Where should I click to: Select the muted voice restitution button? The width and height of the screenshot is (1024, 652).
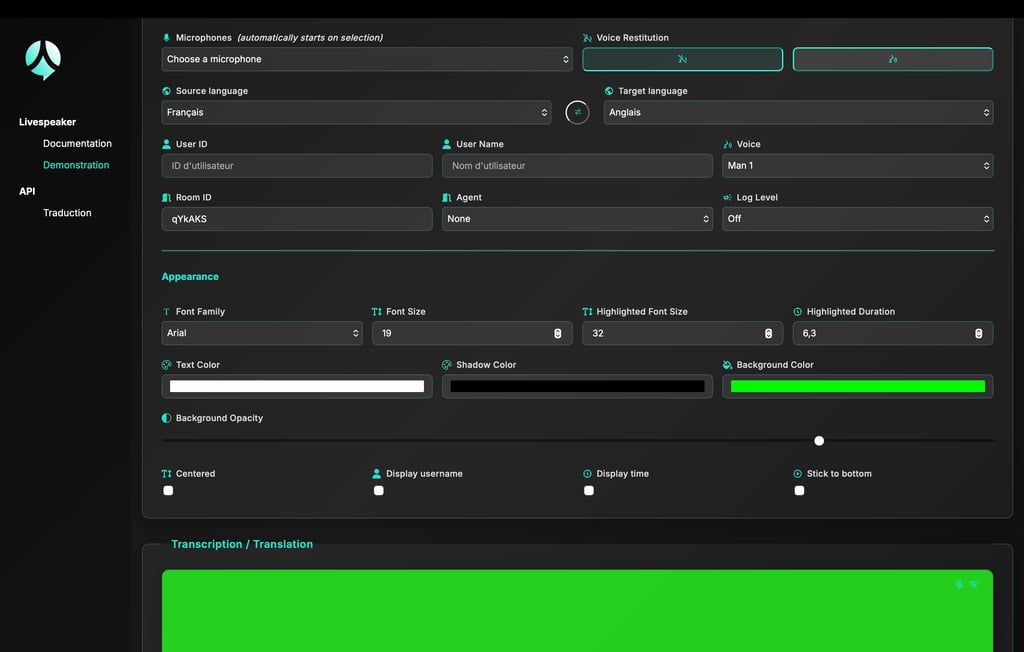click(x=682, y=59)
